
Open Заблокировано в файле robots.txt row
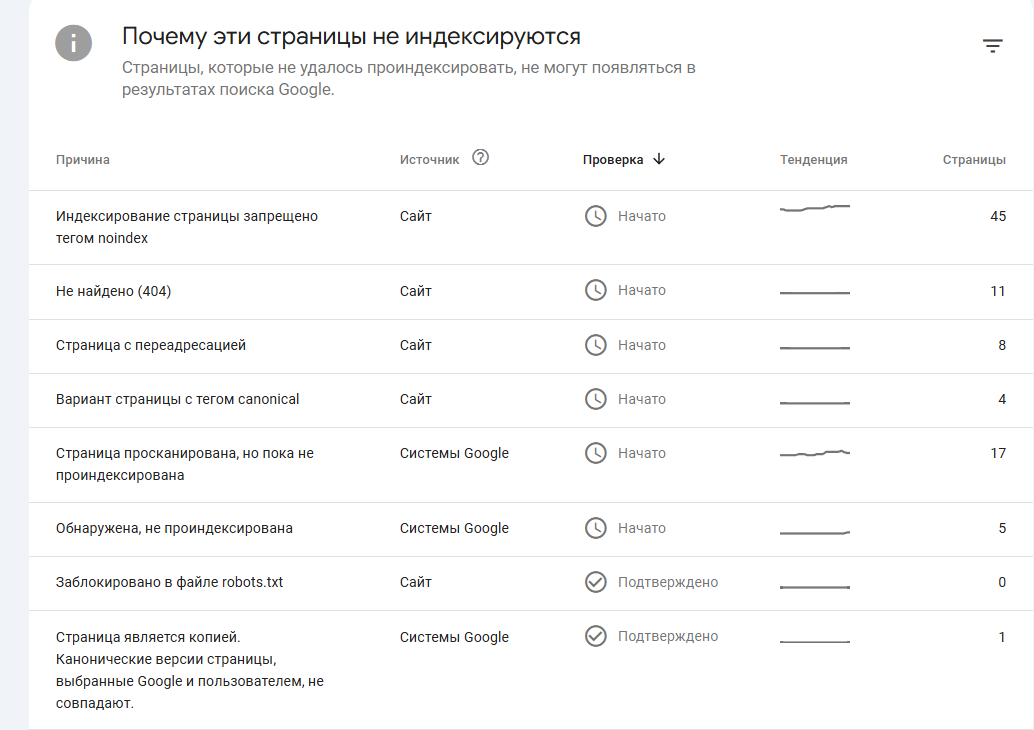coord(170,582)
